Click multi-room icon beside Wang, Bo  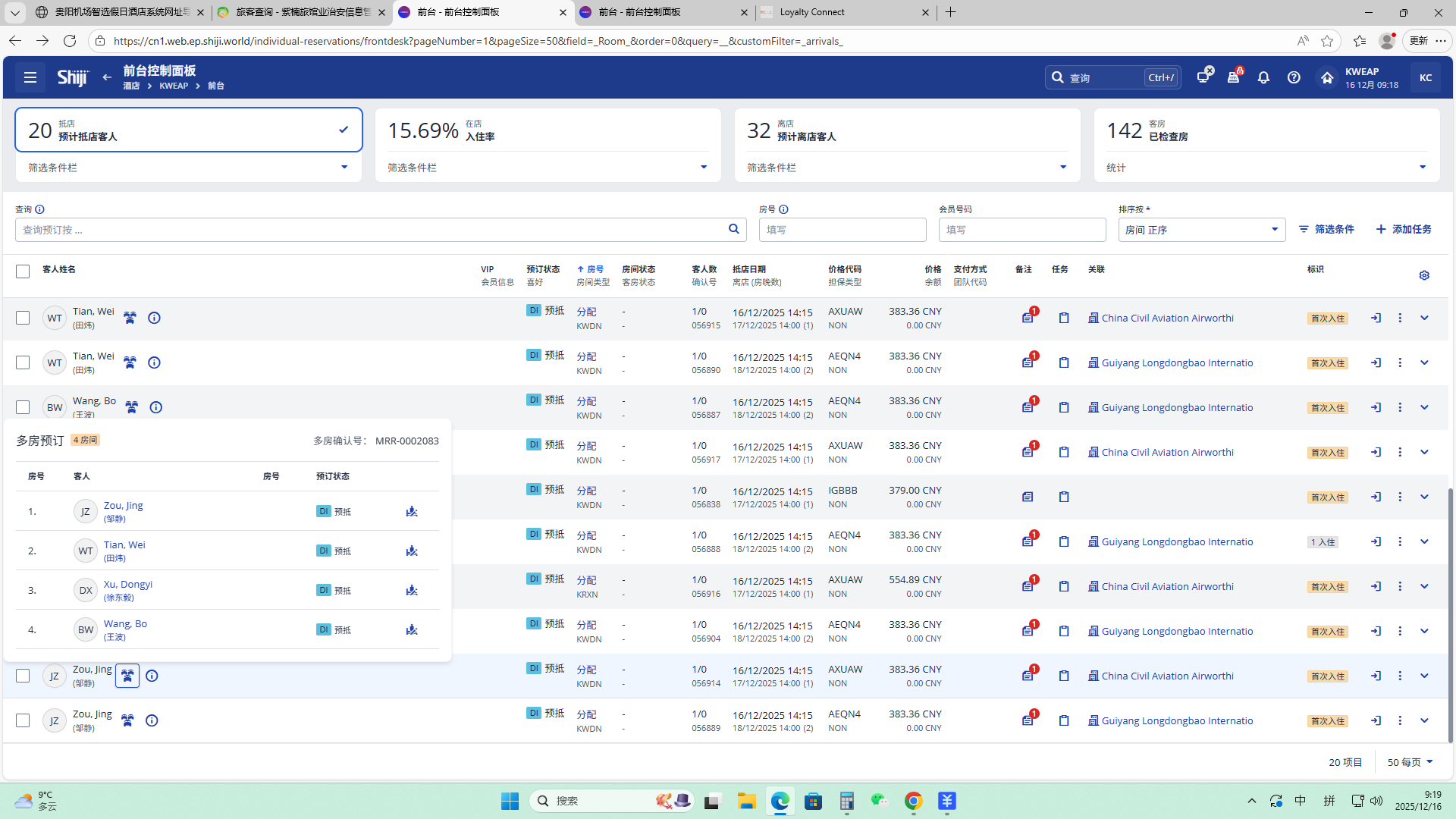pos(132,407)
